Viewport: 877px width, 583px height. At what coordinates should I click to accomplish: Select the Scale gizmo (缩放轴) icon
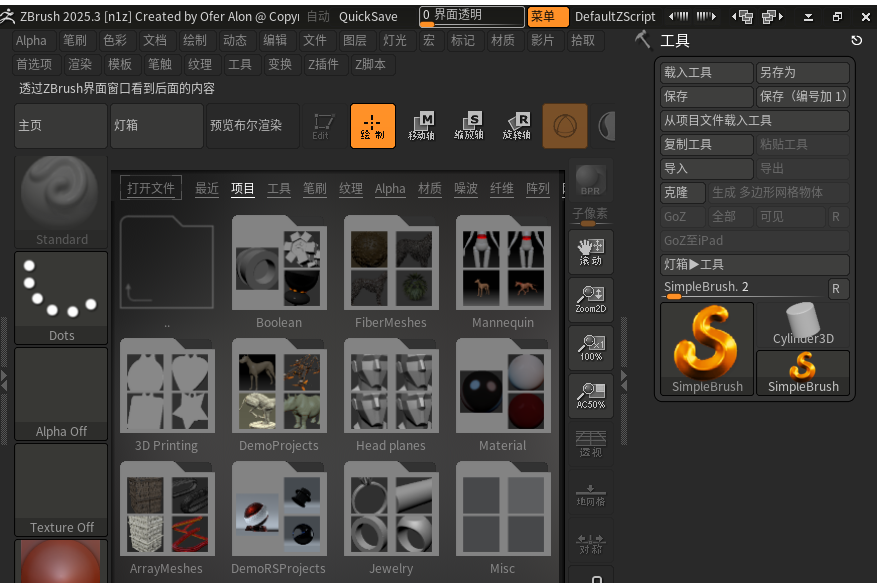coord(469,126)
